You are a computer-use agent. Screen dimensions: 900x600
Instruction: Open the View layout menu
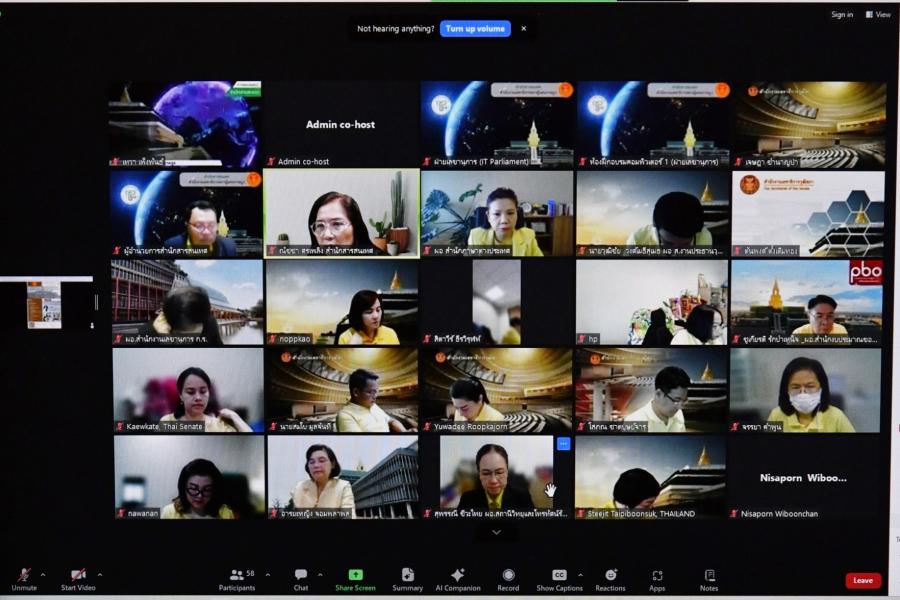[x=877, y=15]
